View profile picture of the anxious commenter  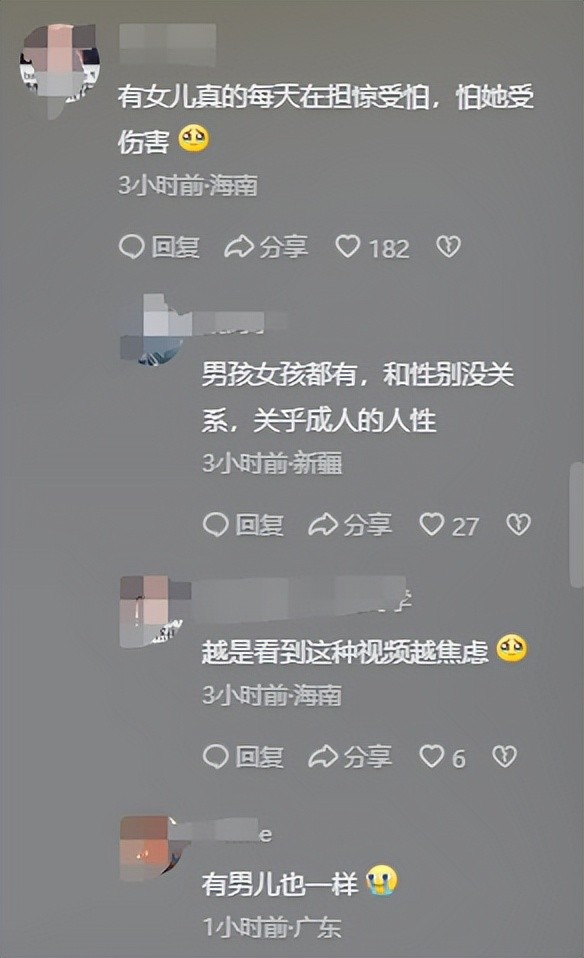pos(153,611)
